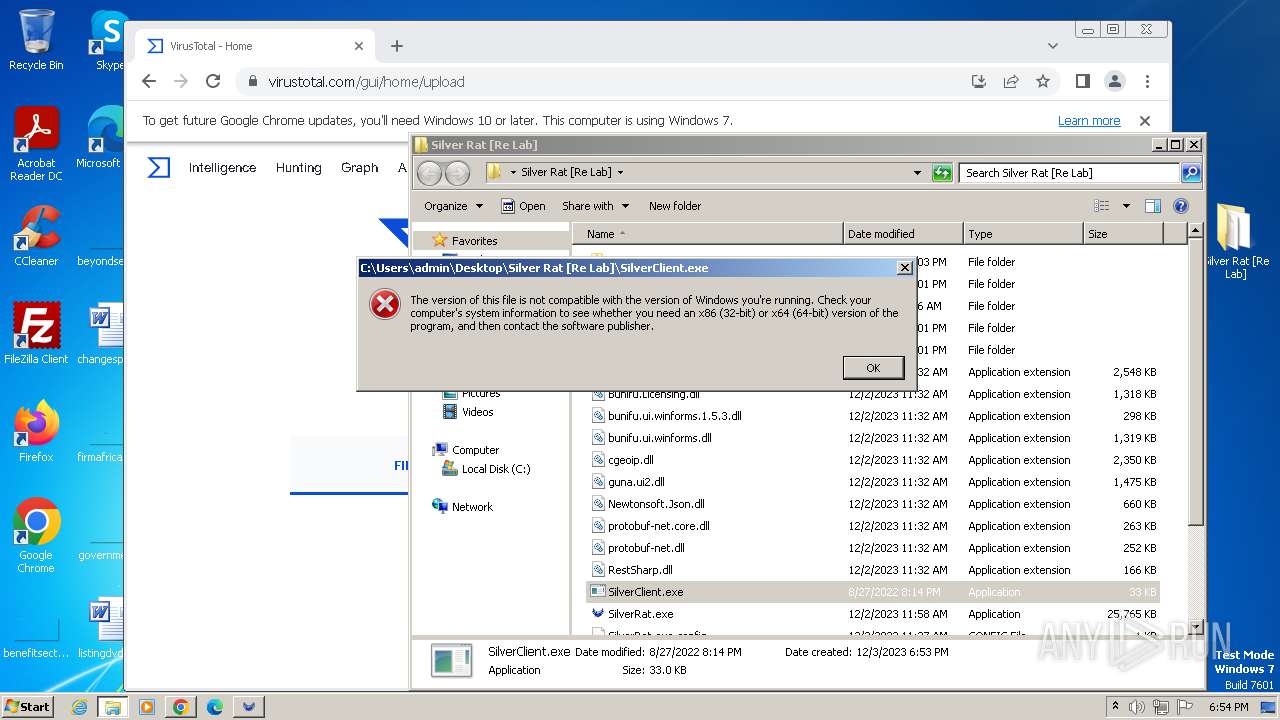
Task: Open a new Chrome tab
Action: pyautogui.click(x=397, y=46)
